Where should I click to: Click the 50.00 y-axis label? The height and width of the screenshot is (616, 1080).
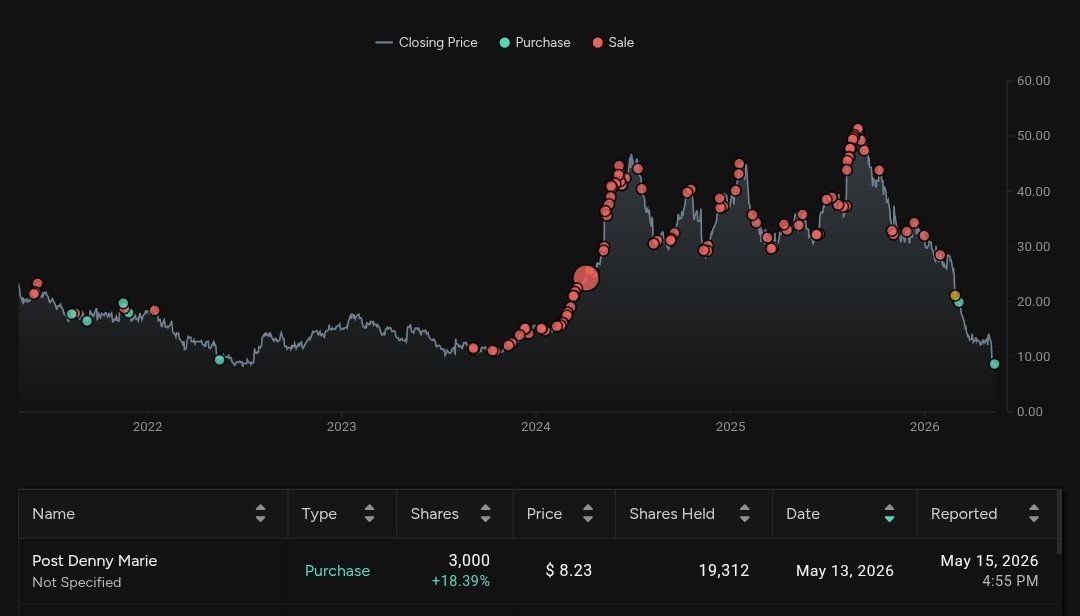(1033, 136)
